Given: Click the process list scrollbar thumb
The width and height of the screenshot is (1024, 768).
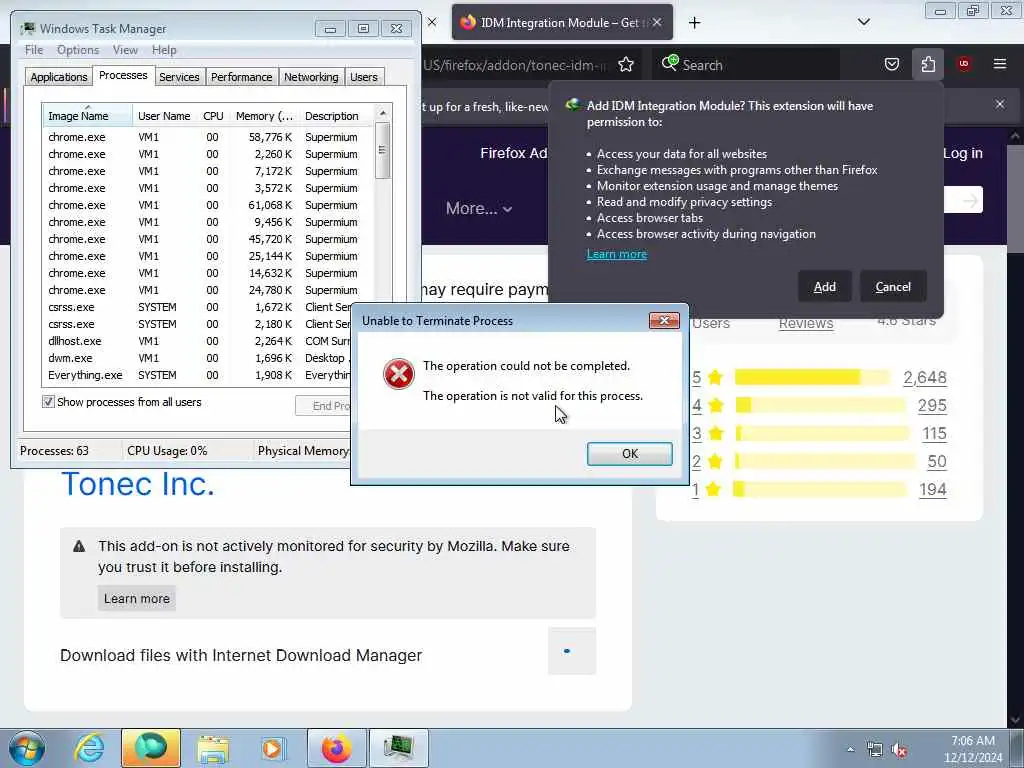Looking at the screenshot, I should pos(383,150).
